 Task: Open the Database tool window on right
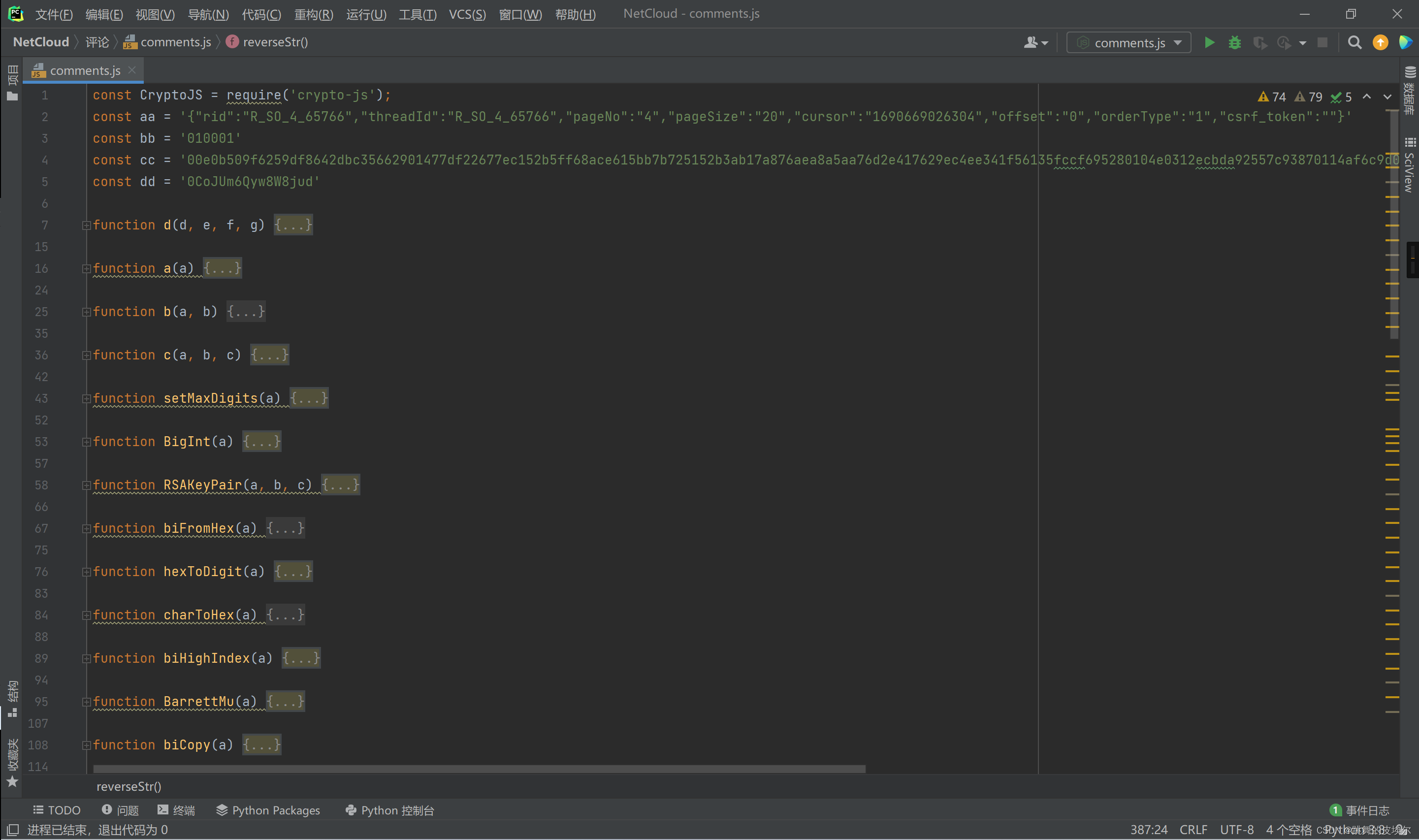(1410, 91)
